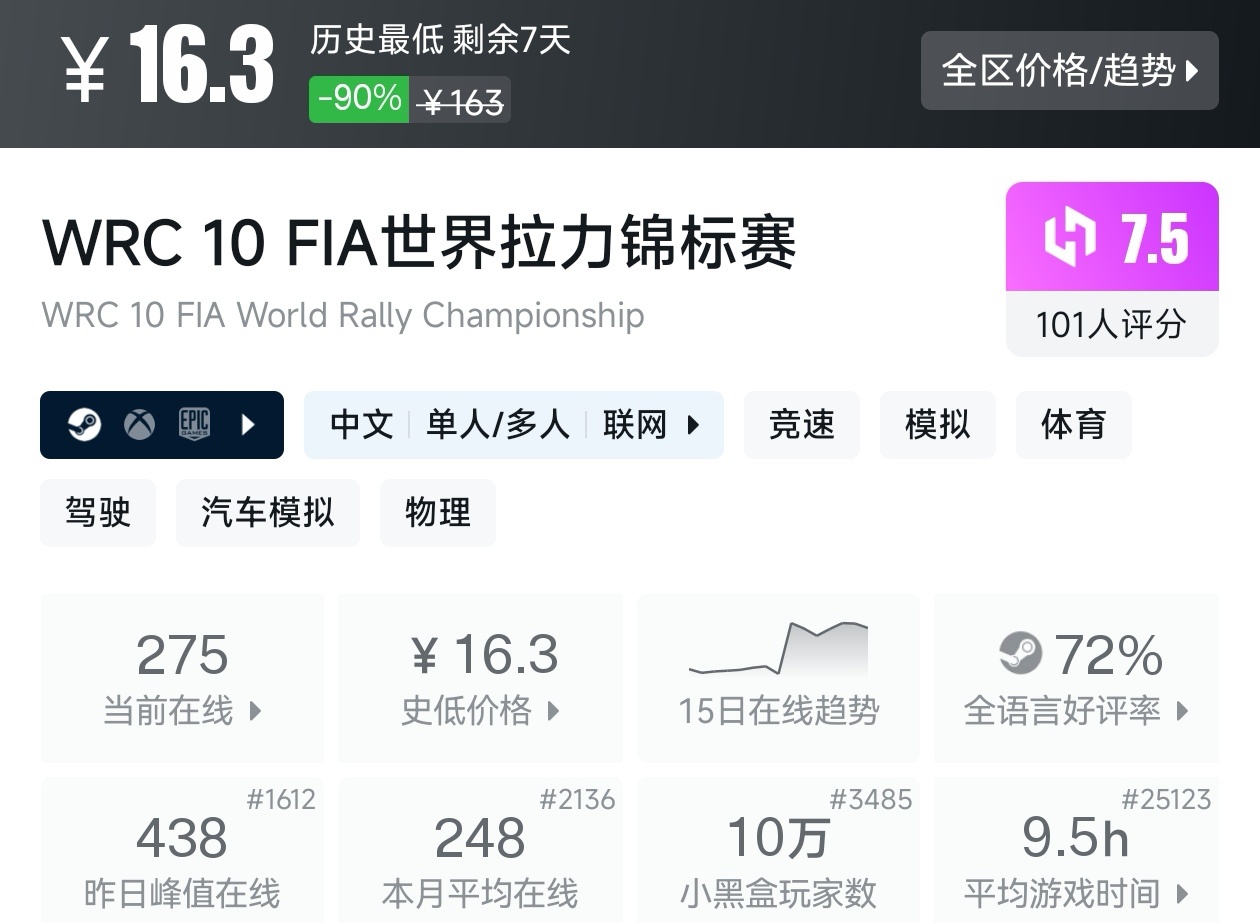This screenshot has width=1260, height=923.
Task: Select the 体育 tag
Action: point(1074,425)
